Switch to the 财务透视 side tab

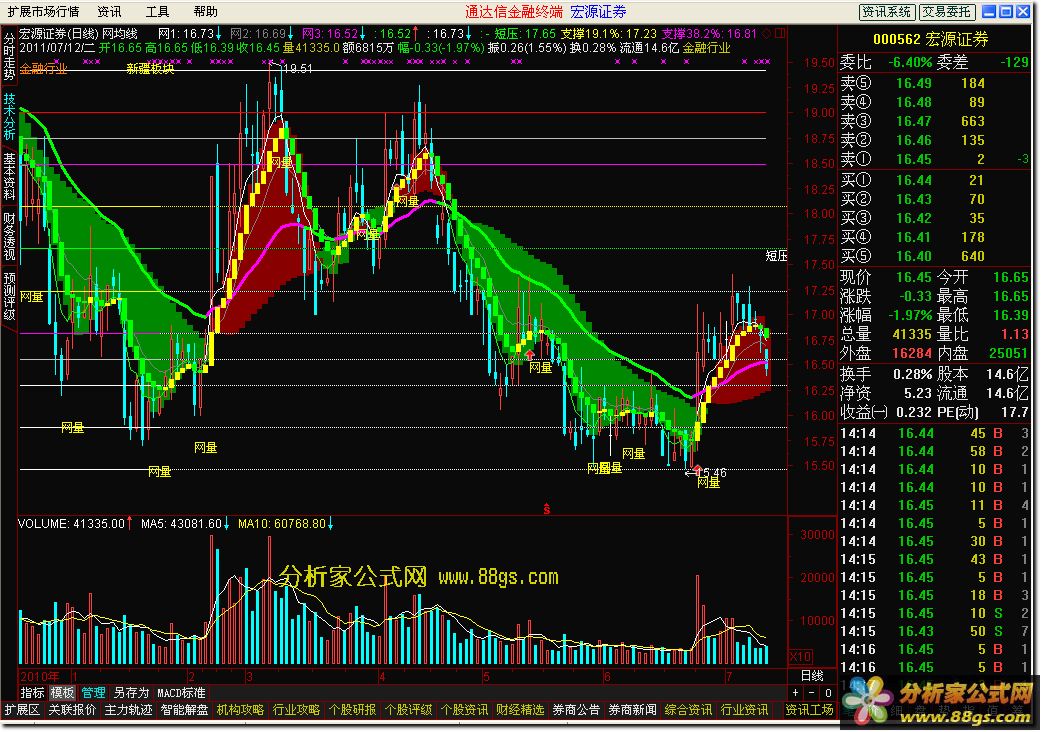(x=9, y=236)
